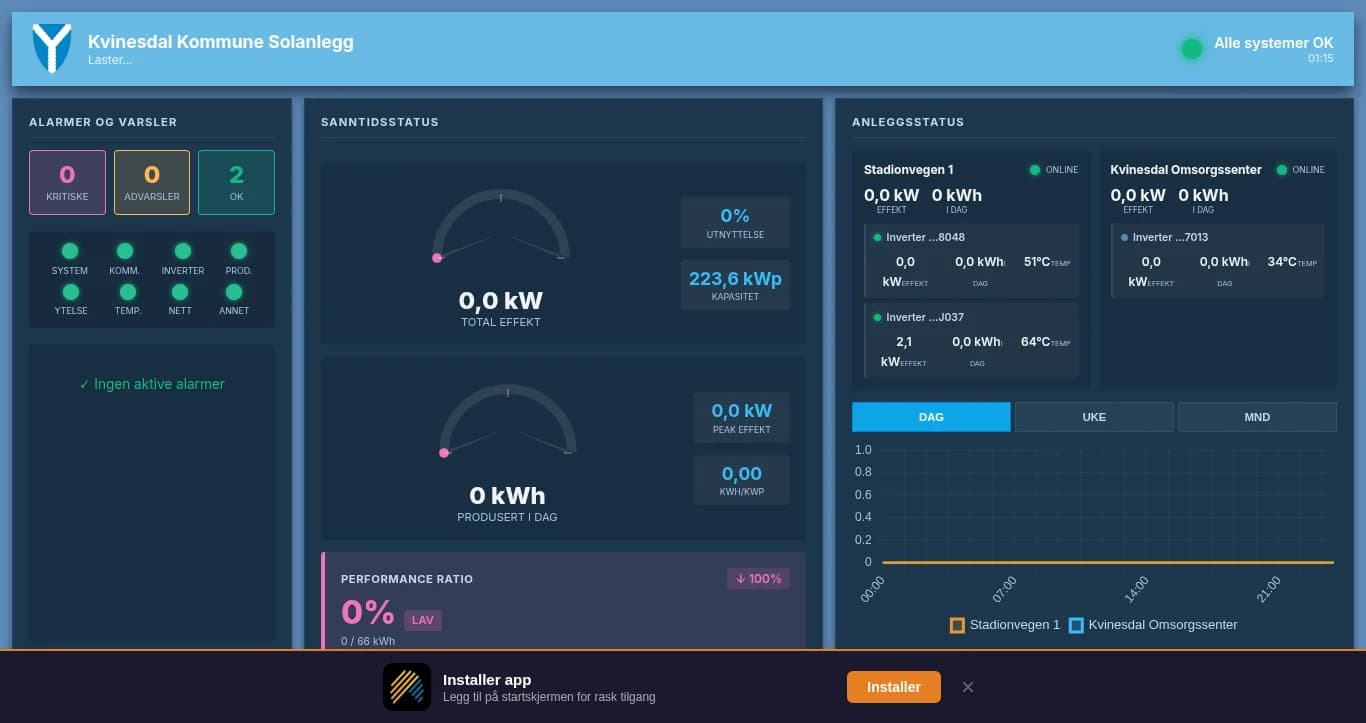The image size is (1366, 723).
Task: Switch to the MND tab
Action: pyautogui.click(x=1257, y=416)
